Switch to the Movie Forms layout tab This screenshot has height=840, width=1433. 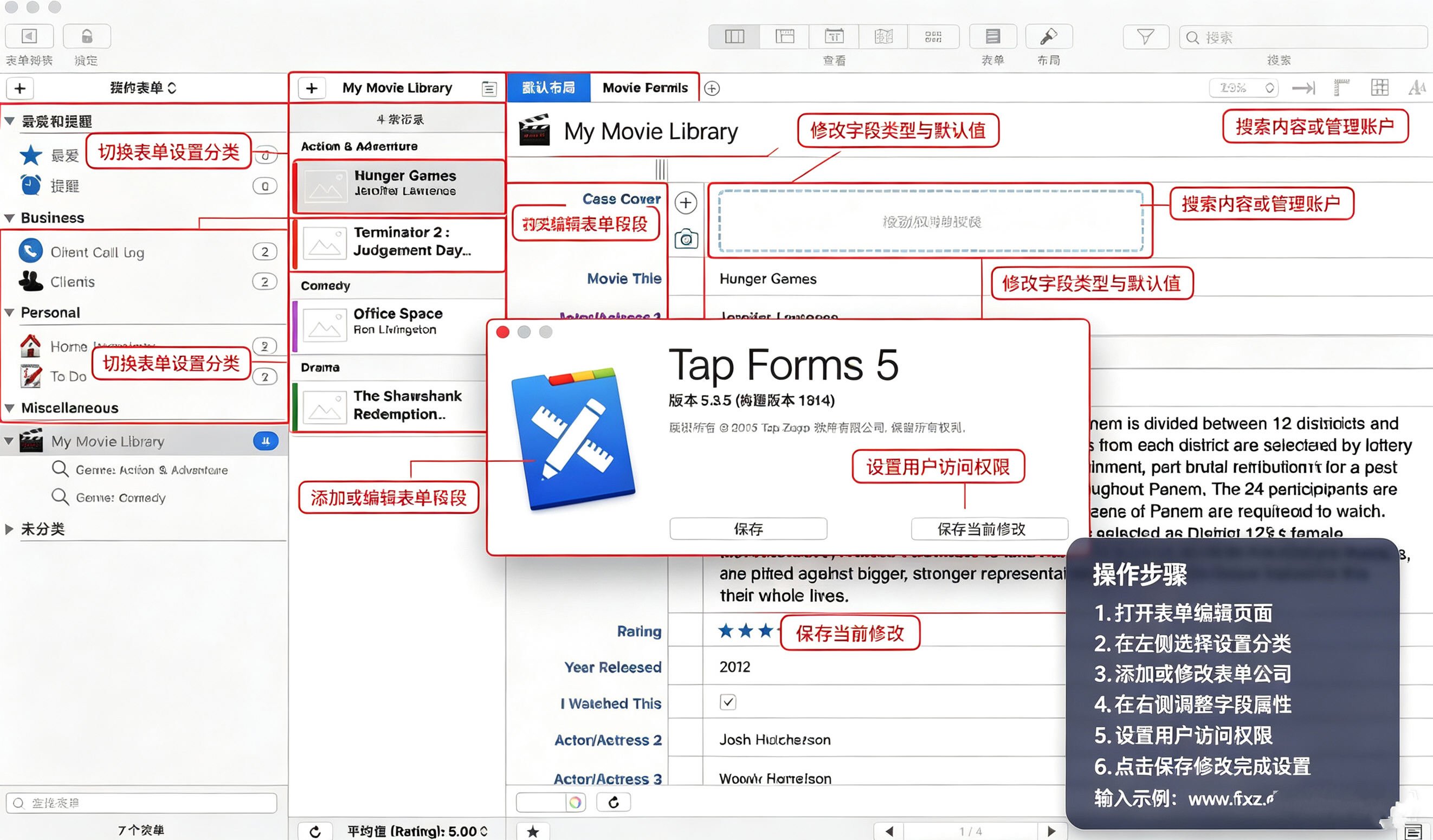[645, 88]
